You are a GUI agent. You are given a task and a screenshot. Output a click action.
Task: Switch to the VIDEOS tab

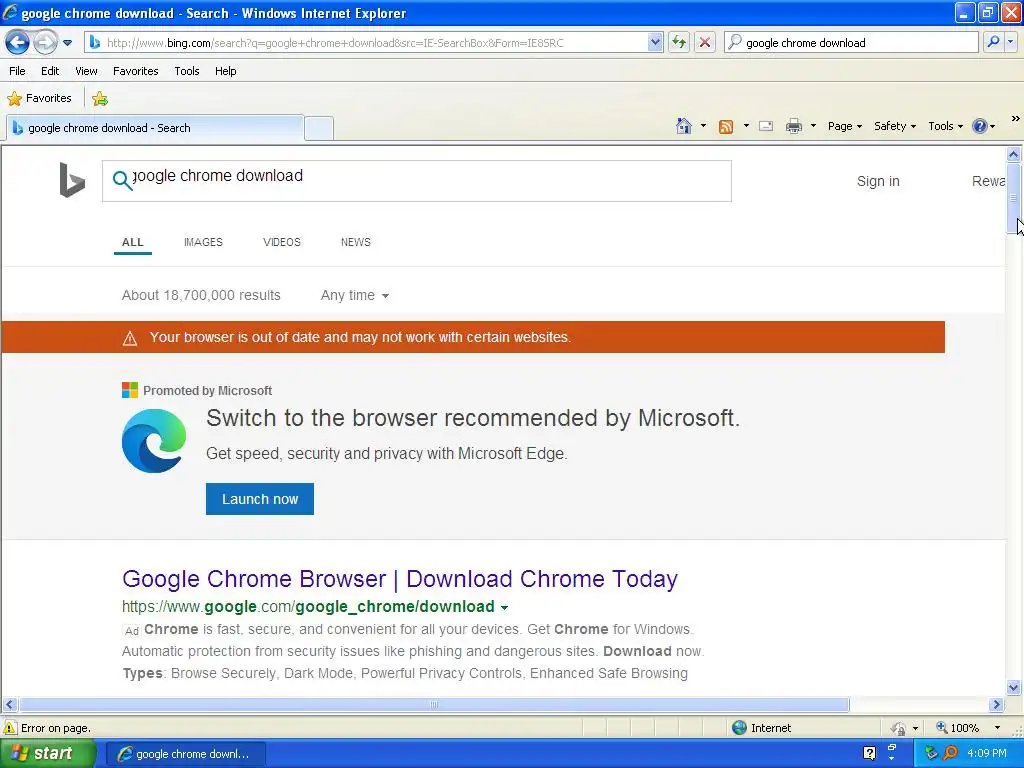[x=281, y=242]
